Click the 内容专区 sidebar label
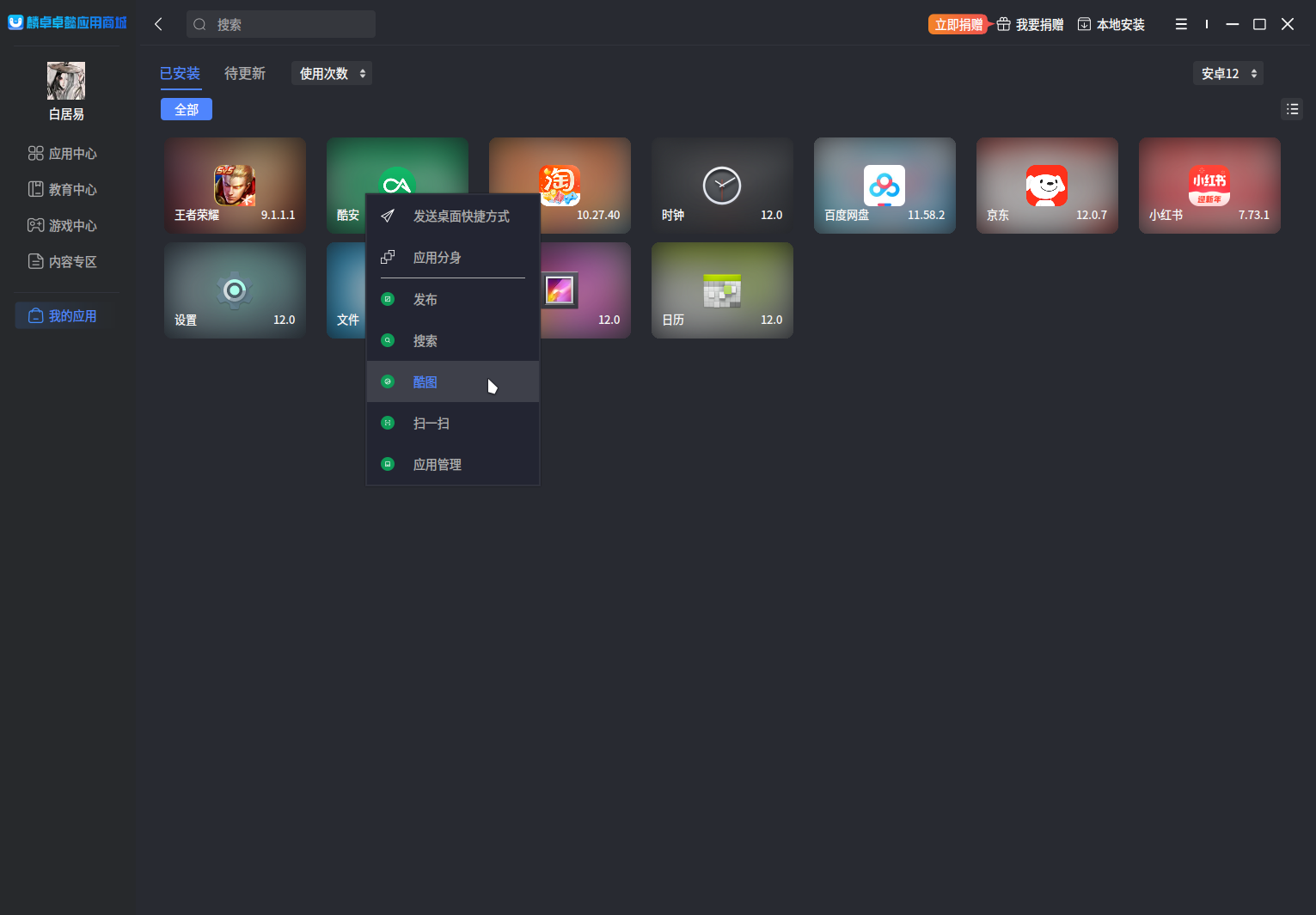Image resolution: width=1316 pixels, height=915 pixels. pyautogui.click(x=73, y=262)
